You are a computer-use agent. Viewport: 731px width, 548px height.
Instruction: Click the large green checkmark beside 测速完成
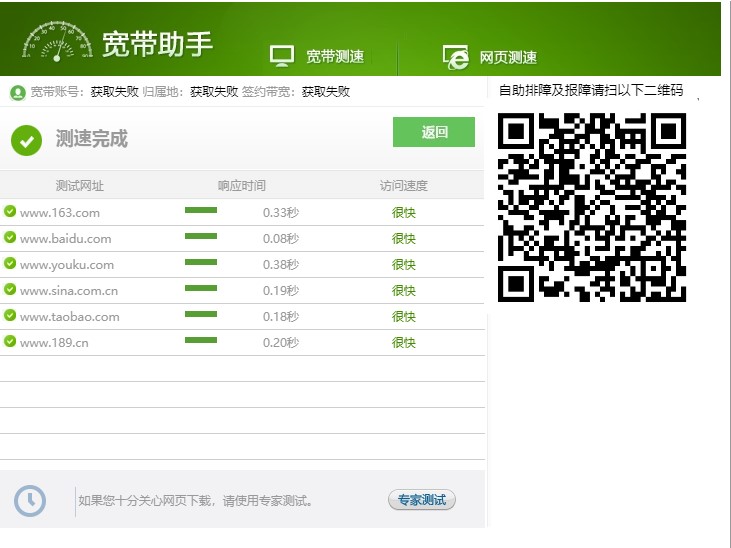(x=26, y=140)
